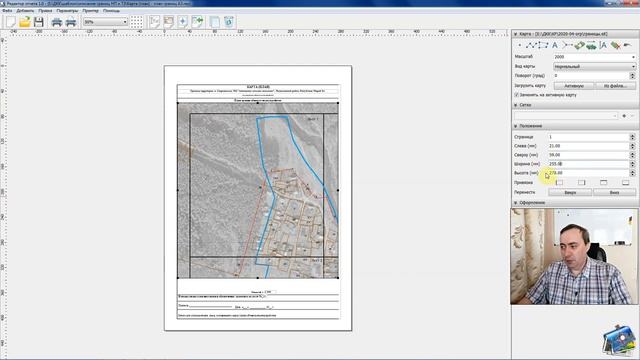Viewport: 640px width, 360px height.
Task: Click the bracketed A text edit icon
Action: tap(603, 45)
